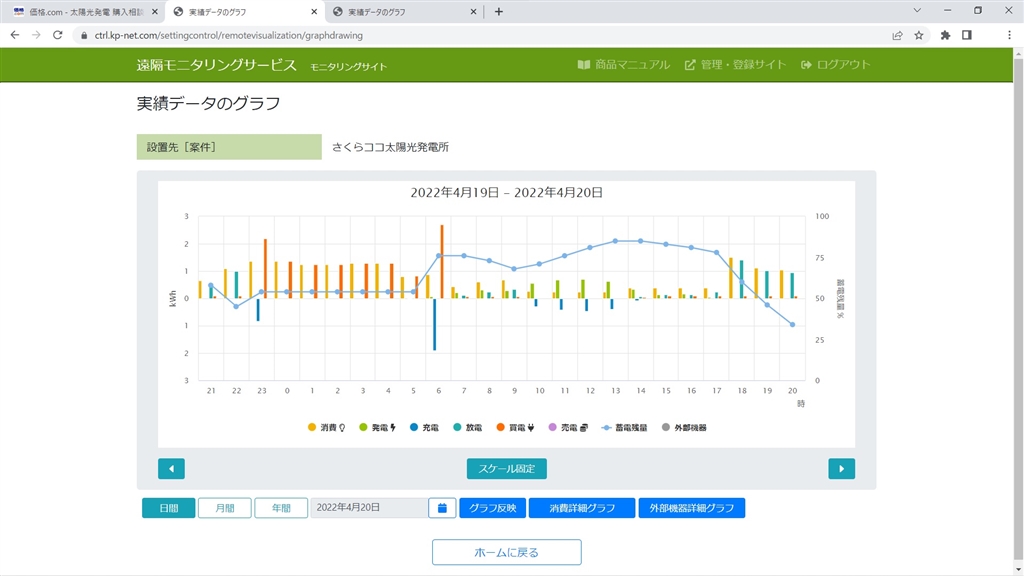This screenshot has width=1024, height=576.
Task: Go to previous day with left arrow button
Action: click(x=171, y=468)
